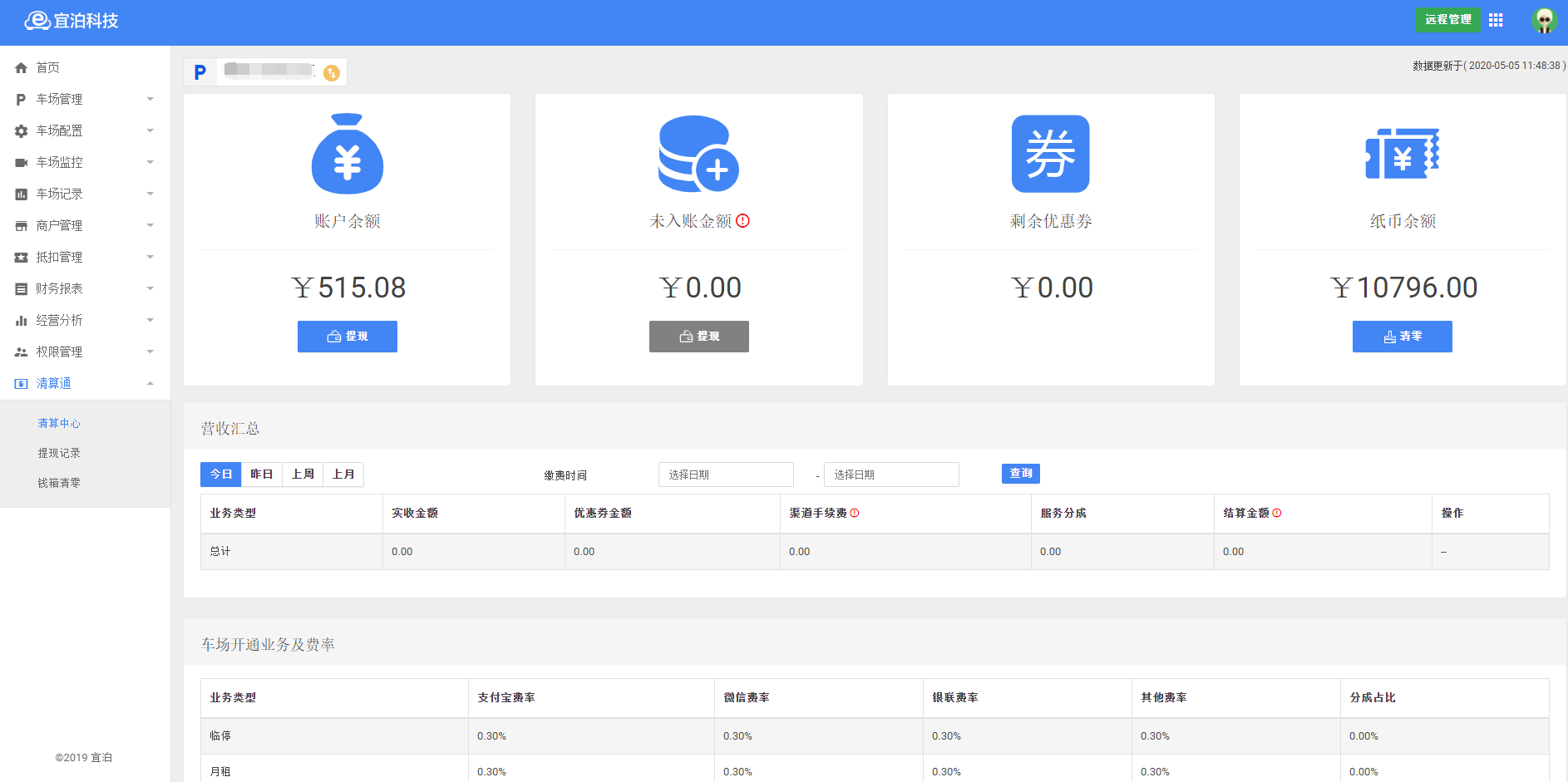
Task: Click the bar chart icon beside 经营分析
Action: pyautogui.click(x=22, y=321)
